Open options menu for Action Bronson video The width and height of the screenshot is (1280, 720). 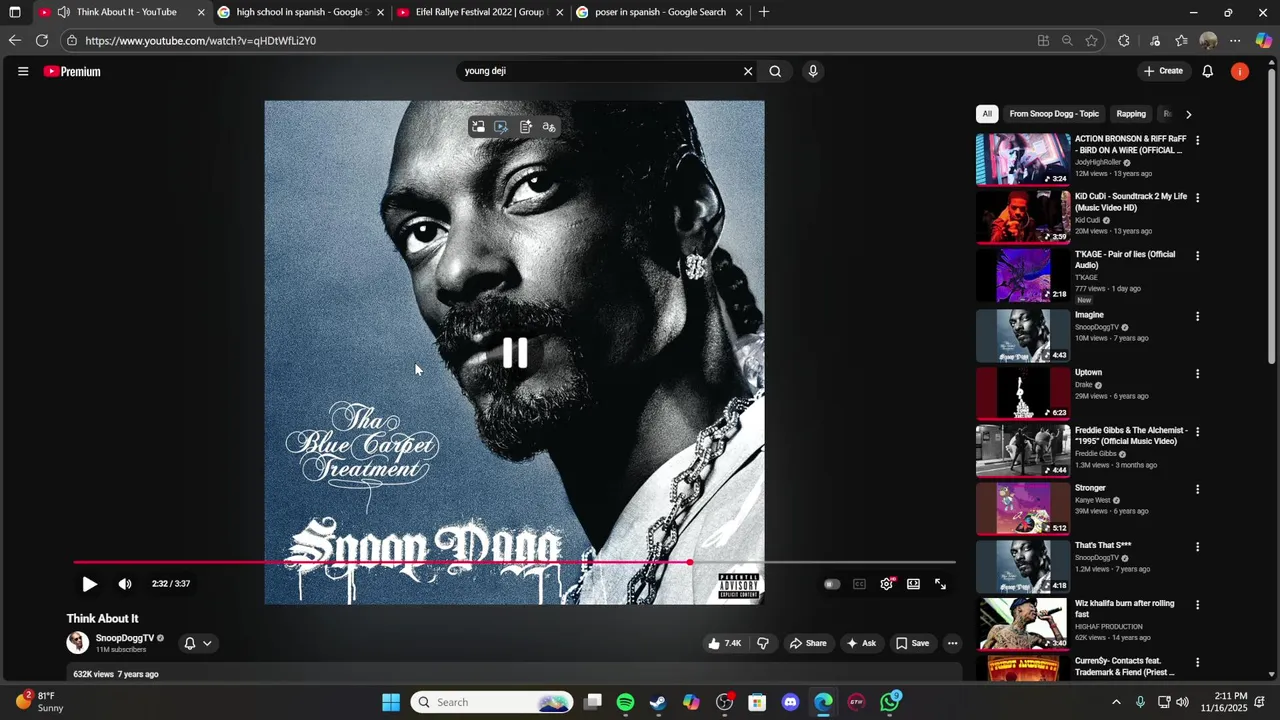pyautogui.click(x=1197, y=140)
